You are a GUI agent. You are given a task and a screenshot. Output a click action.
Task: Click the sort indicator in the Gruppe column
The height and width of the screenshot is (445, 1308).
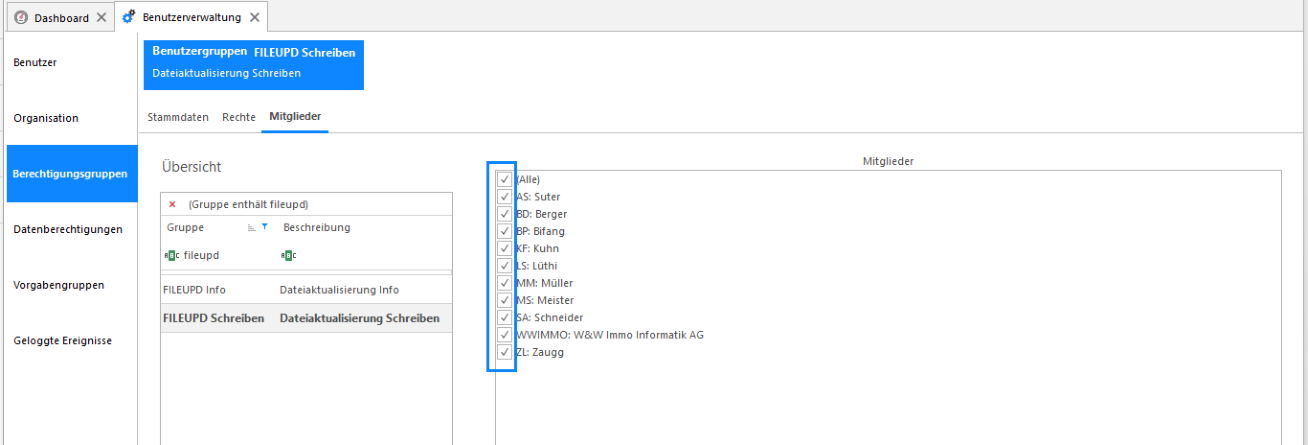pos(252,228)
